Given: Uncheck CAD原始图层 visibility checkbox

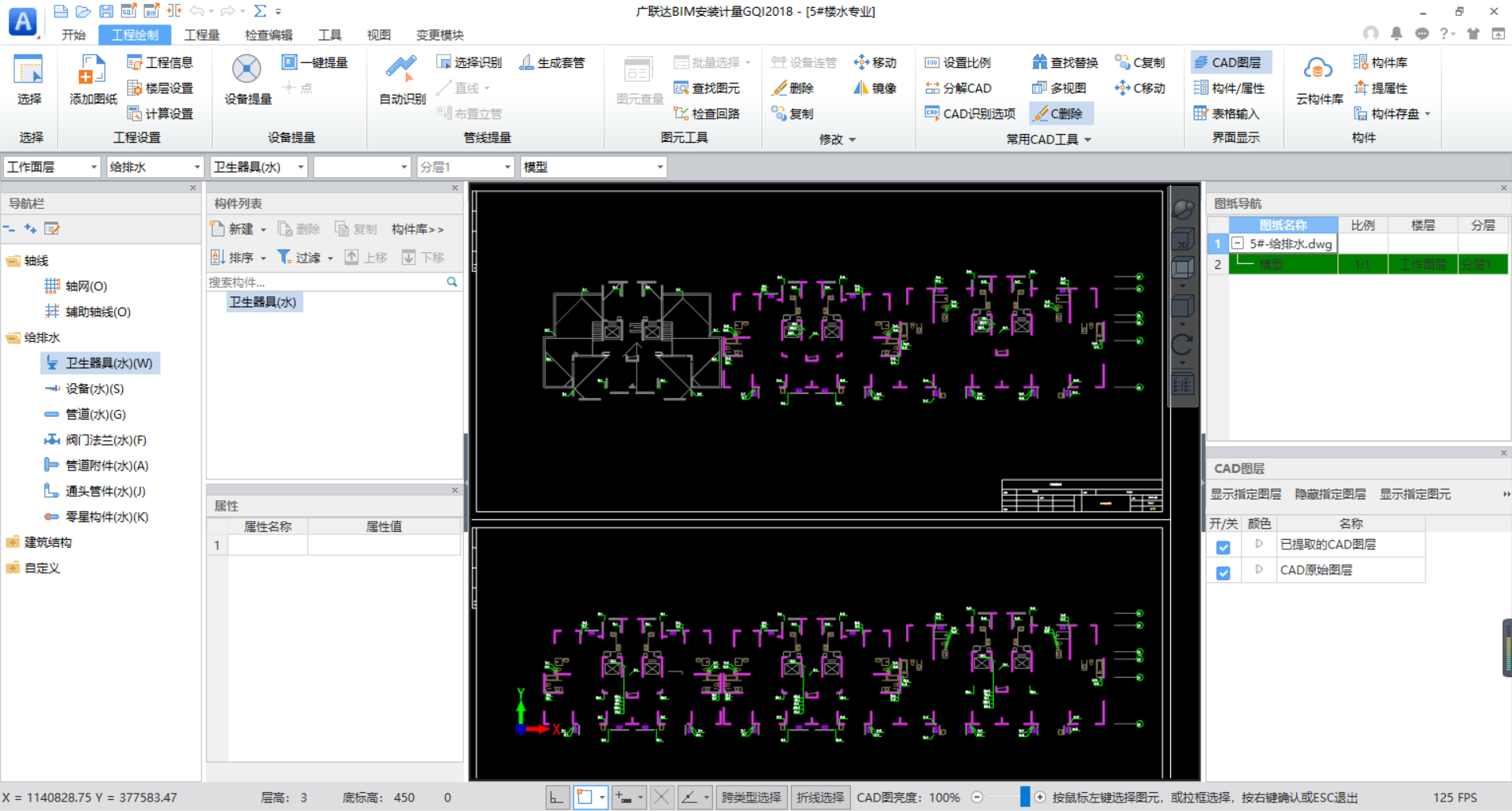Looking at the screenshot, I should tap(1223, 573).
